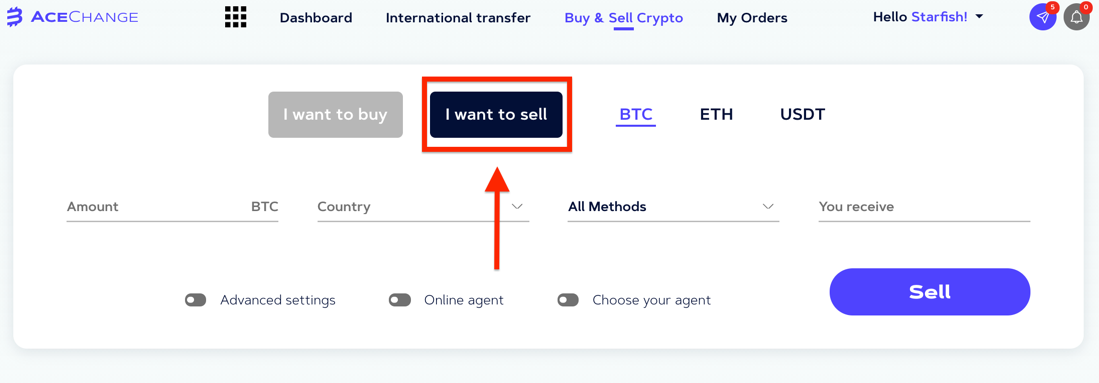The height and width of the screenshot is (383, 1099).
Task: Select the I want to buy button
Action: pyautogui.click(x=336, y=114)
